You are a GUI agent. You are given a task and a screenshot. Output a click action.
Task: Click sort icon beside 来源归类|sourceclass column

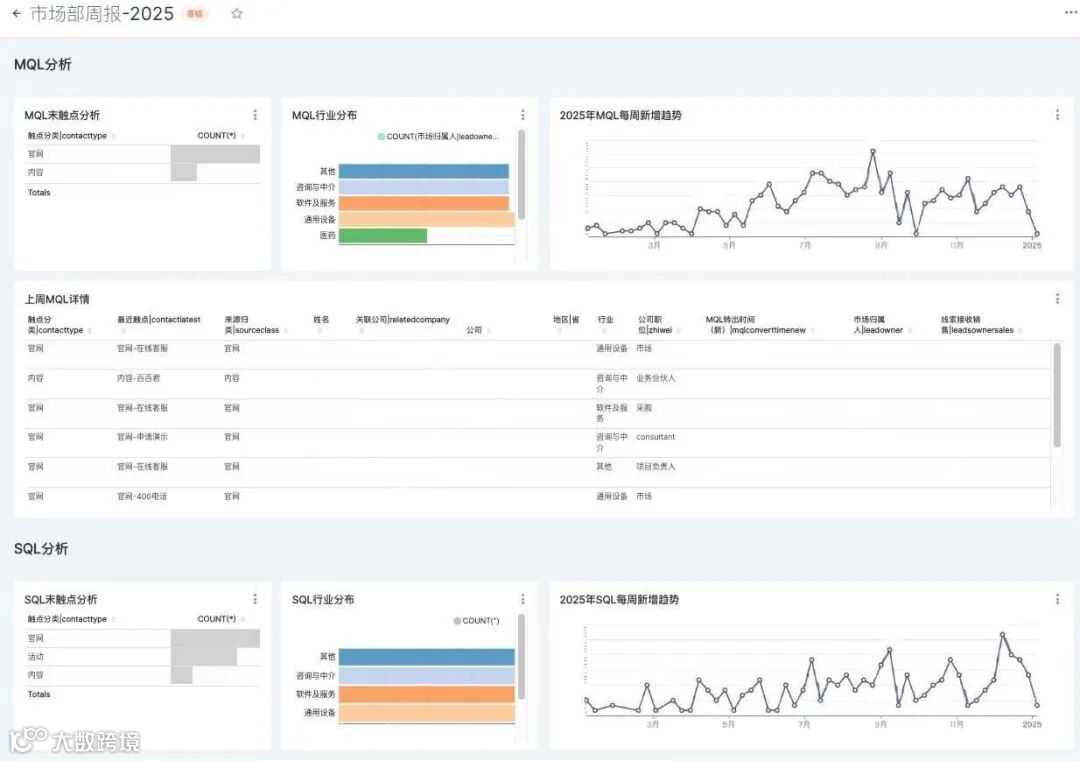click(286, 331)
